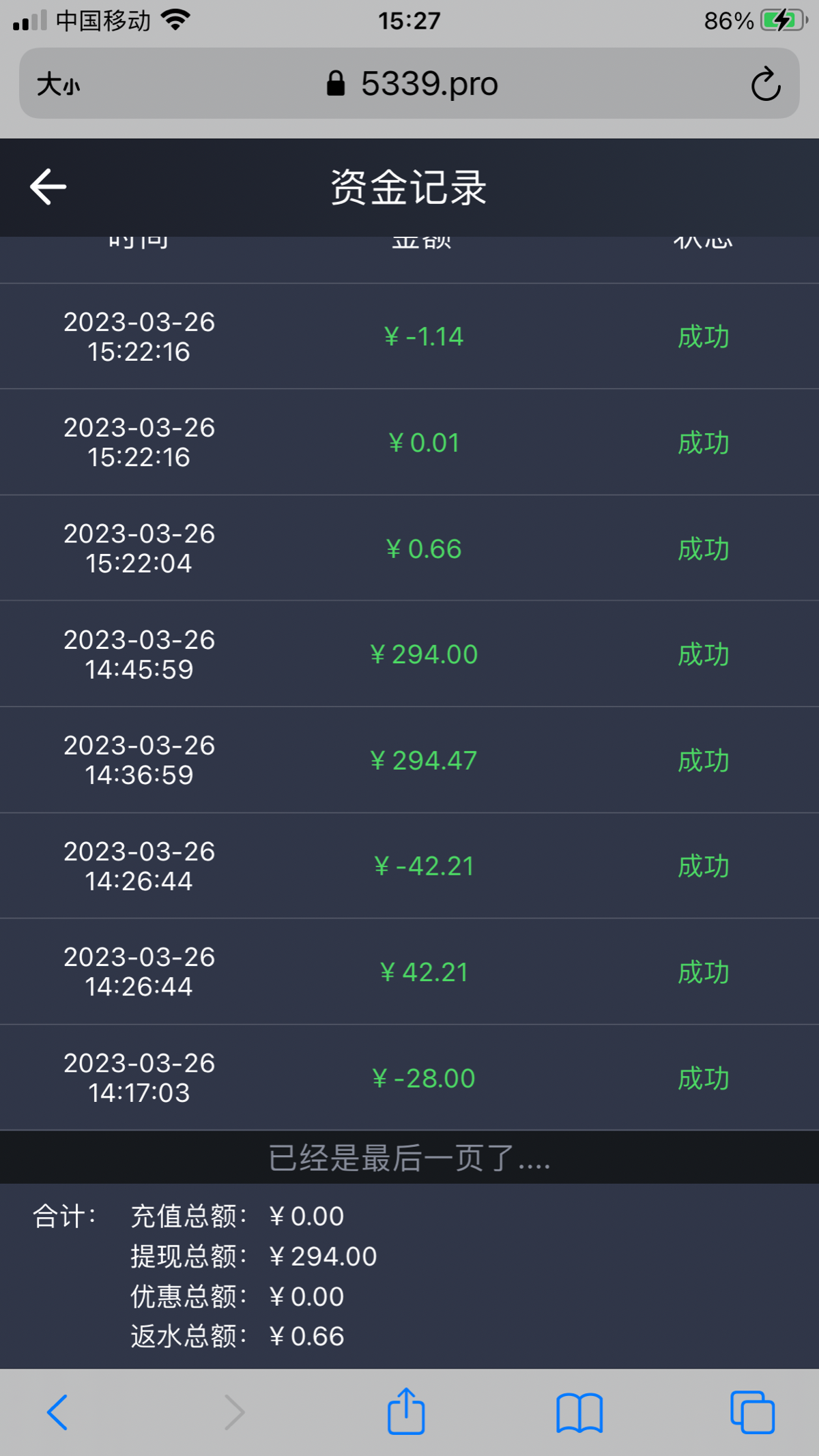Select the ¥294.00 record at 14:45:59

point(423,654)
